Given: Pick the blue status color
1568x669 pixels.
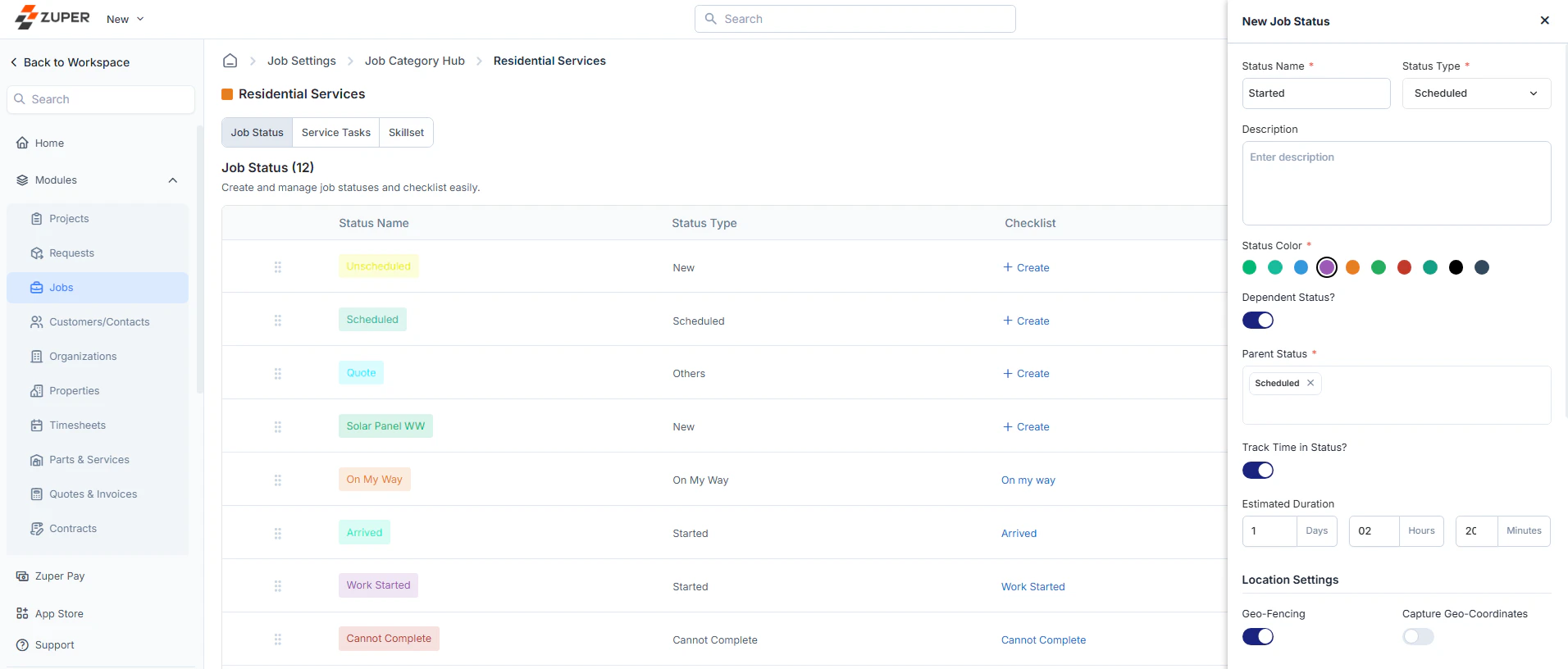Looking at the screenshot, I should 1301,267.
